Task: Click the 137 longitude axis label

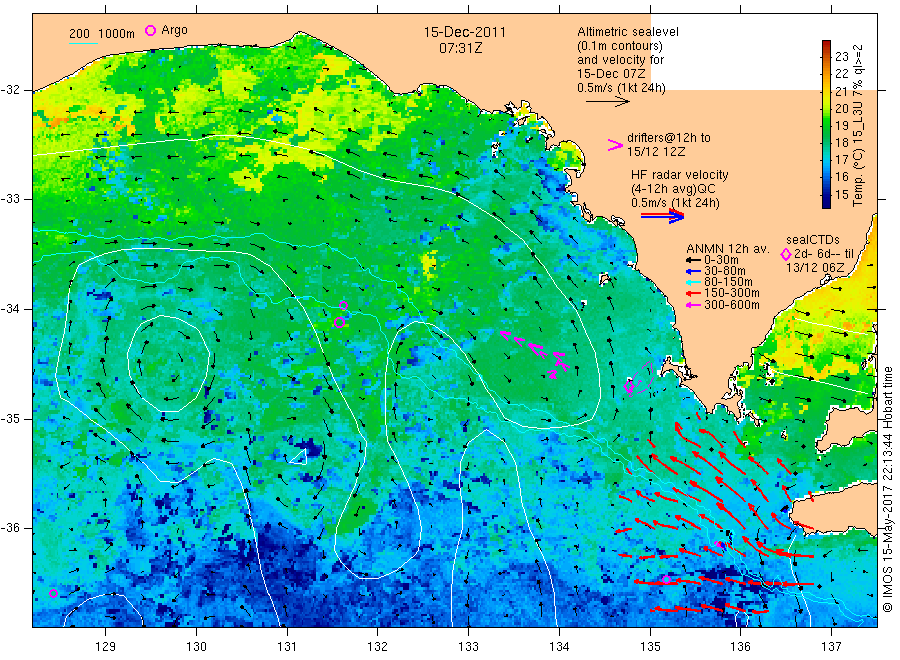Action: tap(831, 646)
